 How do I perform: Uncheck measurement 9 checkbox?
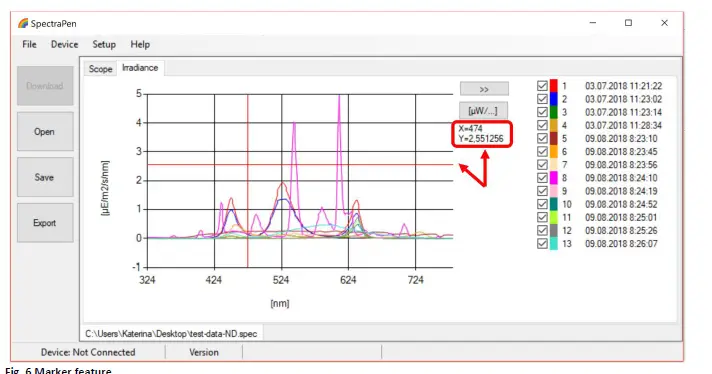542,191
